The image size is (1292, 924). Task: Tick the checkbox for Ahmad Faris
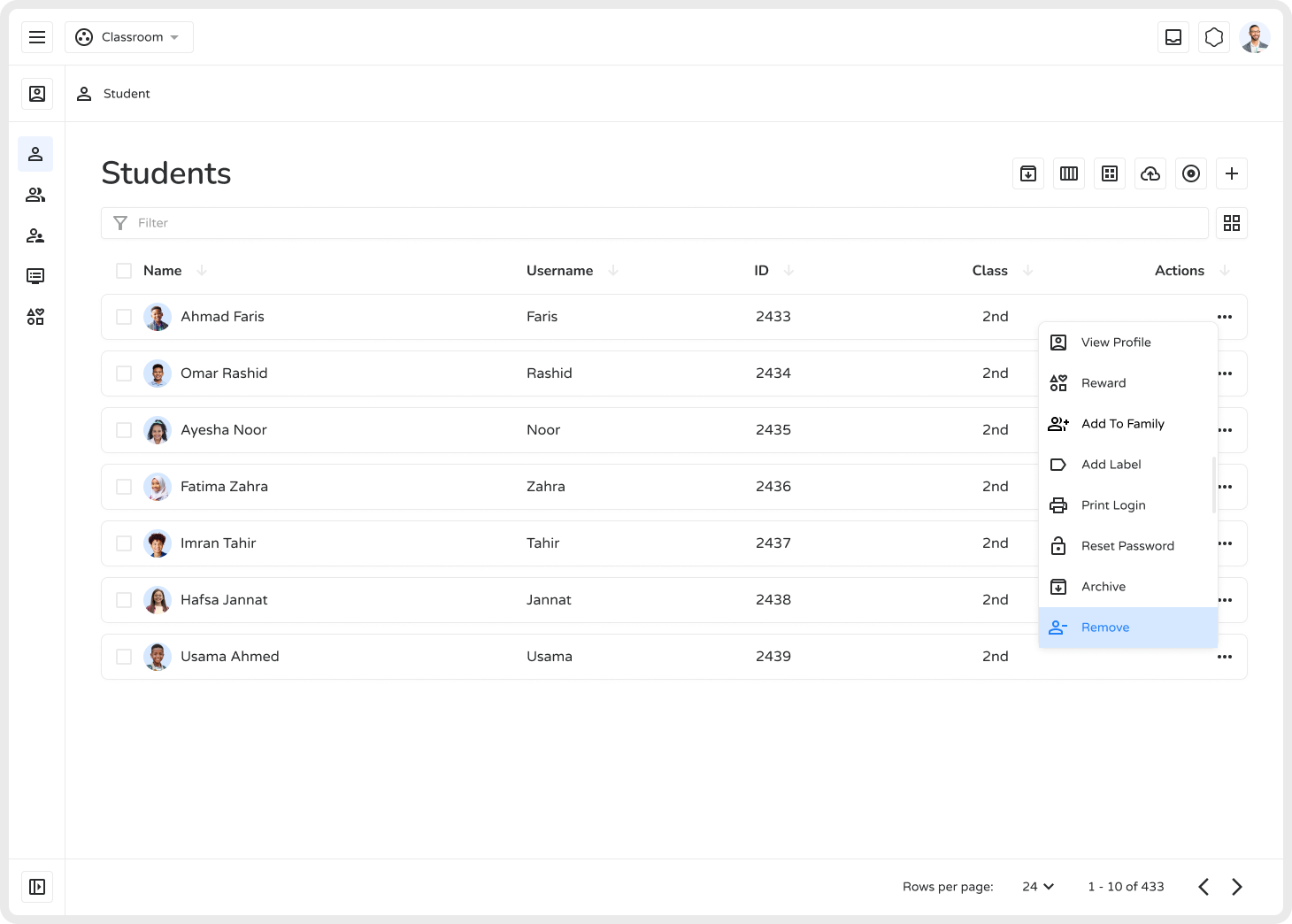pyautogui.click(x=124, y=317)
